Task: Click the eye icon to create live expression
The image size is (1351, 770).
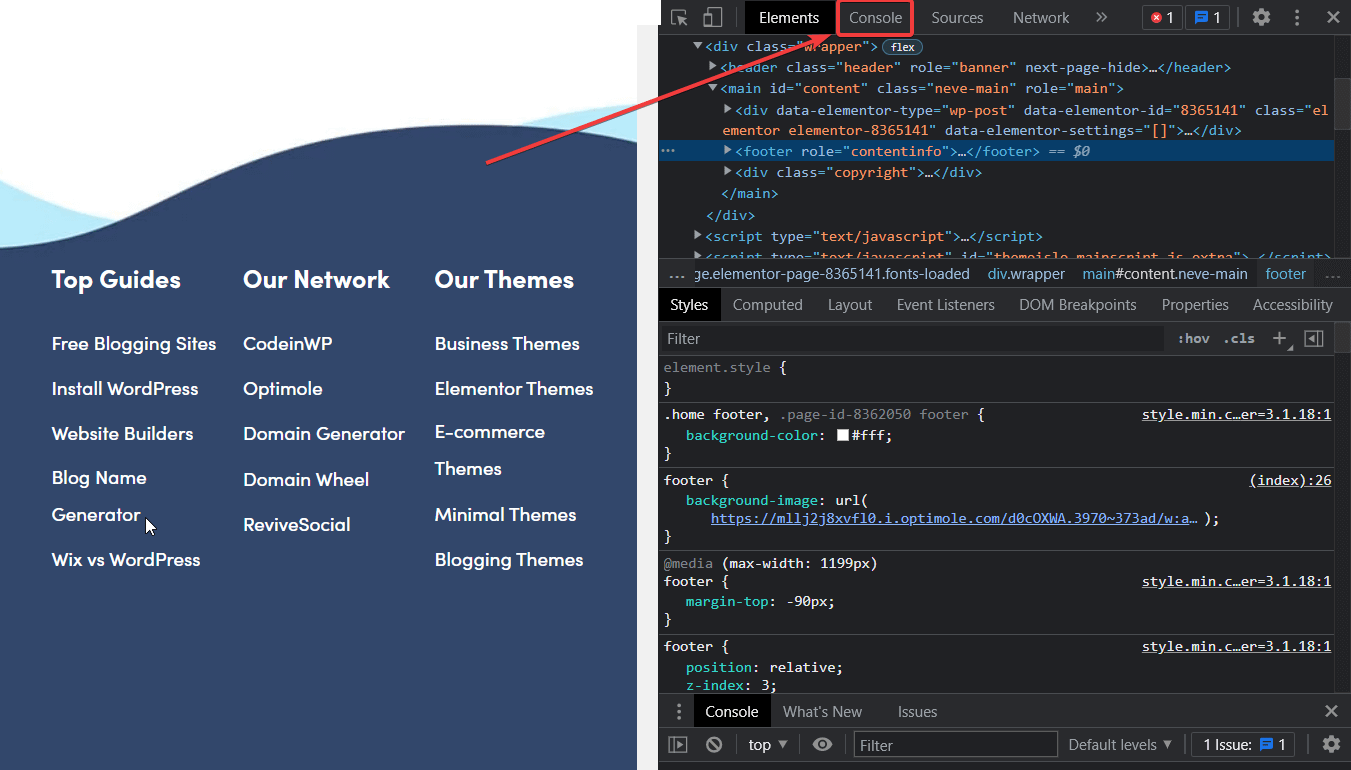Action: point(822,744)
